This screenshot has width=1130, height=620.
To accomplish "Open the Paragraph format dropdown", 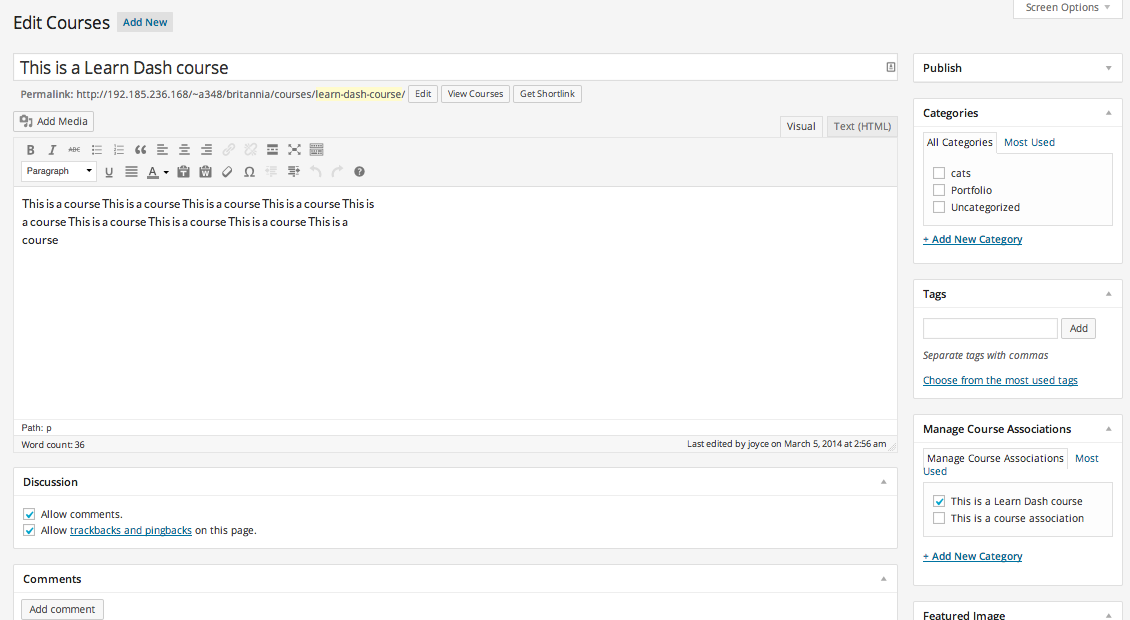I will [x=59, y=171].
